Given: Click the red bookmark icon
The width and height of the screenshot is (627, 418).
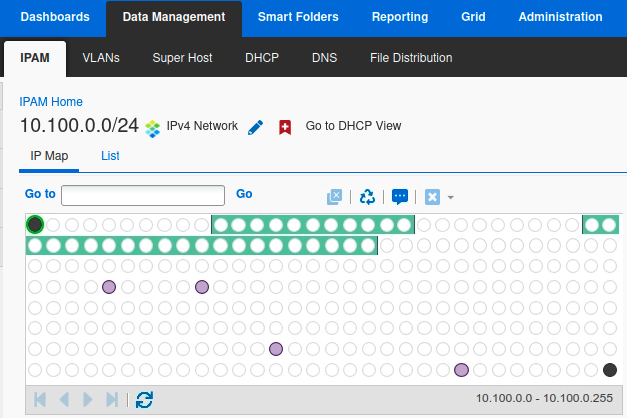Looking at the screenshot, I should coord(285,127).
